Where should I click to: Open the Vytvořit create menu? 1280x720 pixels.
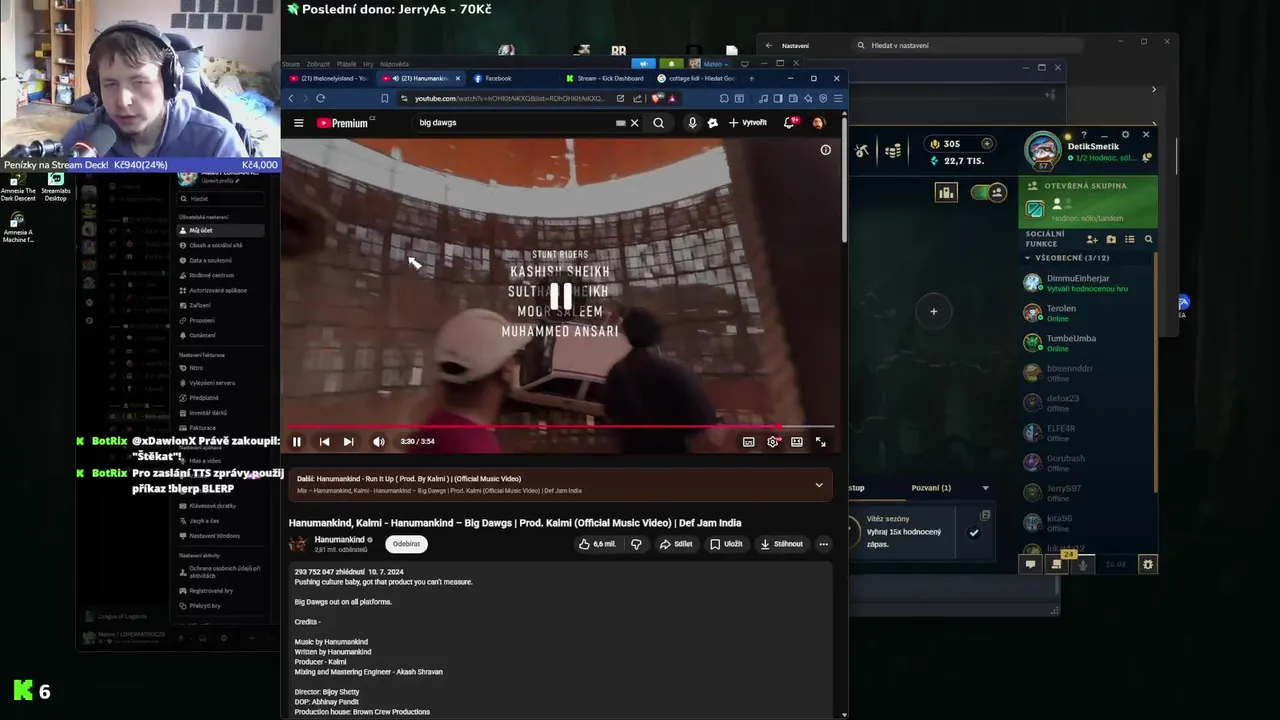click(748, 123)
